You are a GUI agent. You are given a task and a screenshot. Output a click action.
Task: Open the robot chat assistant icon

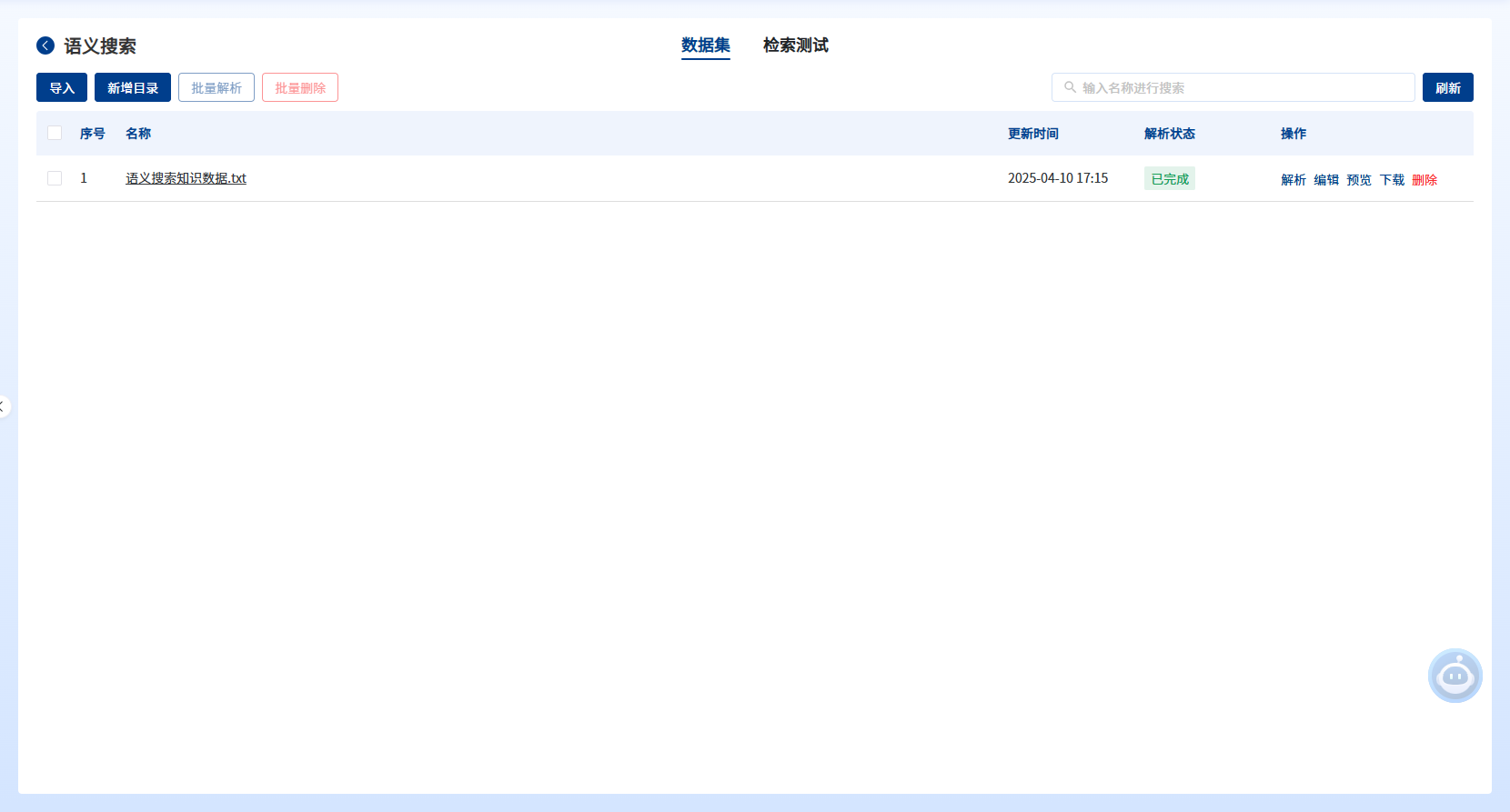coord(1455,676)
